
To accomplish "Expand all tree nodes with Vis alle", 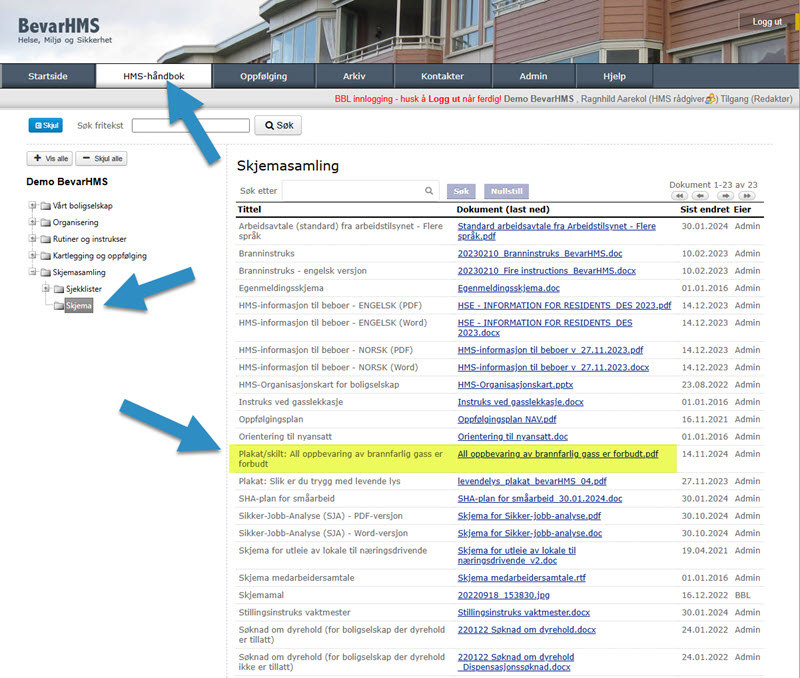I will [49, 158].
